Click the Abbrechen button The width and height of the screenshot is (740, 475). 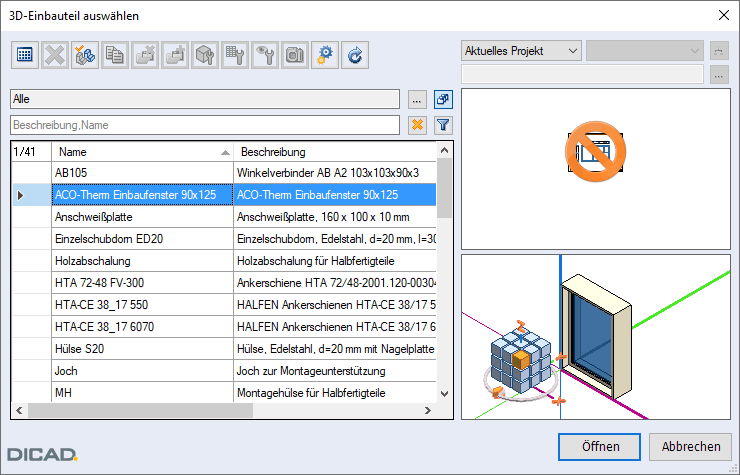(690, 447)
